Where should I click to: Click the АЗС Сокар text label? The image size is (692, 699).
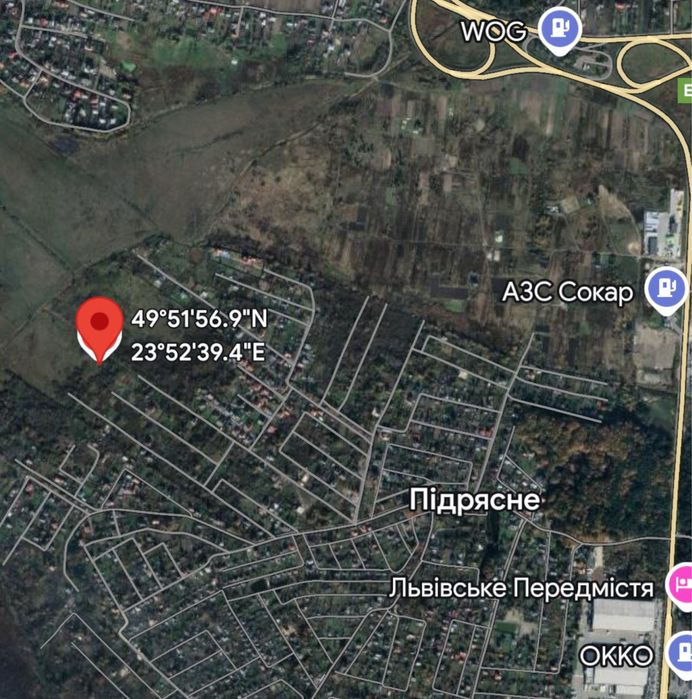click(568, 292)
